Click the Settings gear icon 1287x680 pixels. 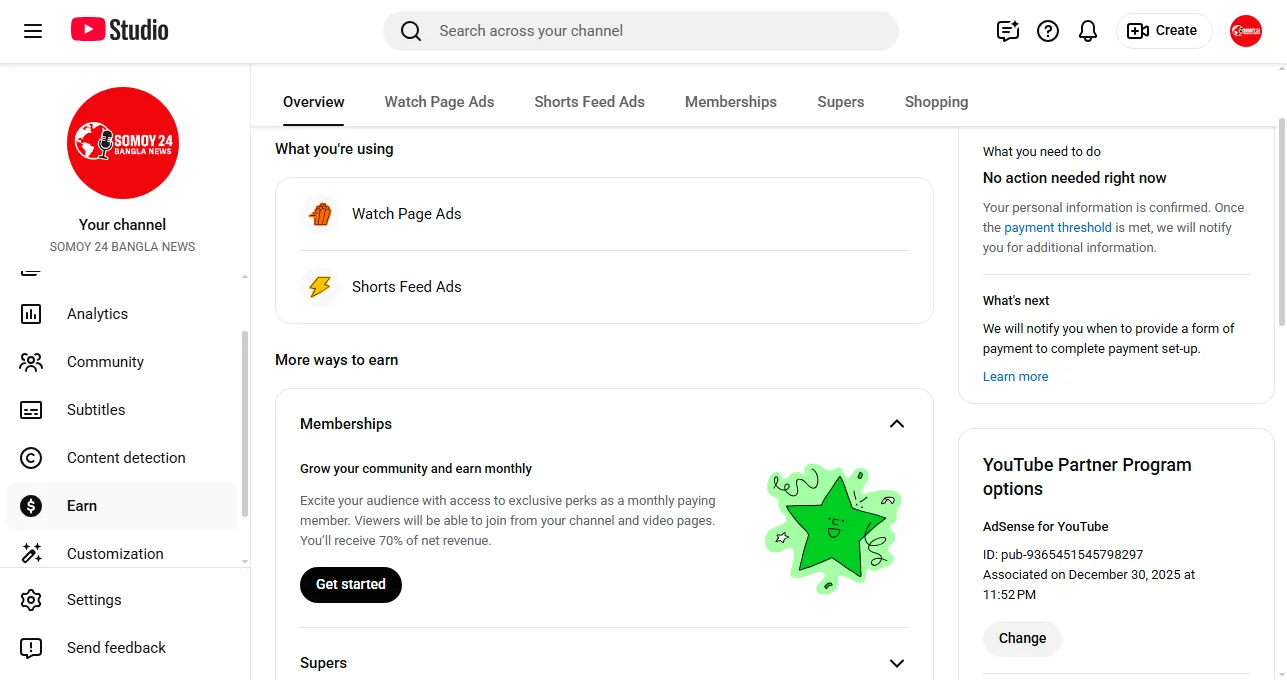31,600
